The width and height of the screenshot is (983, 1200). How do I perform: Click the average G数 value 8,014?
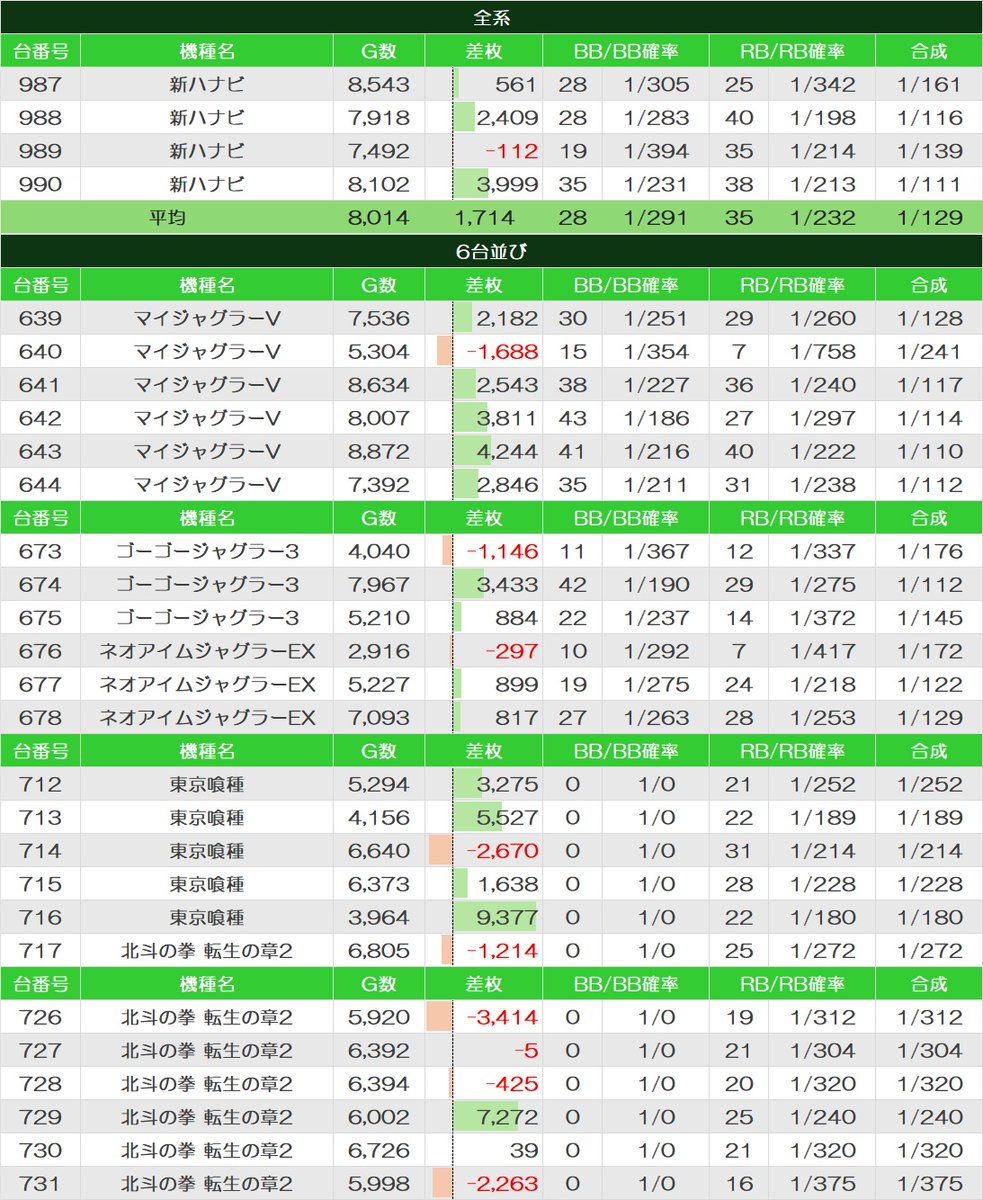click(x=379, y=218)
